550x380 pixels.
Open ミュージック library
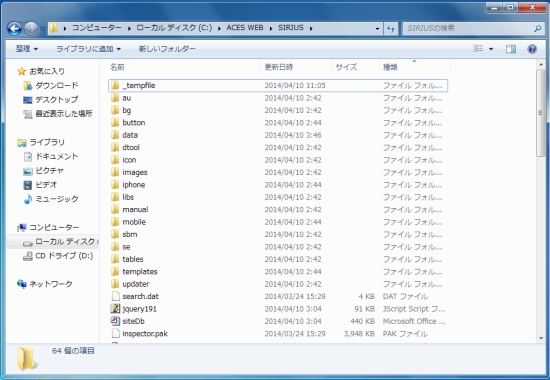(51, 199)
